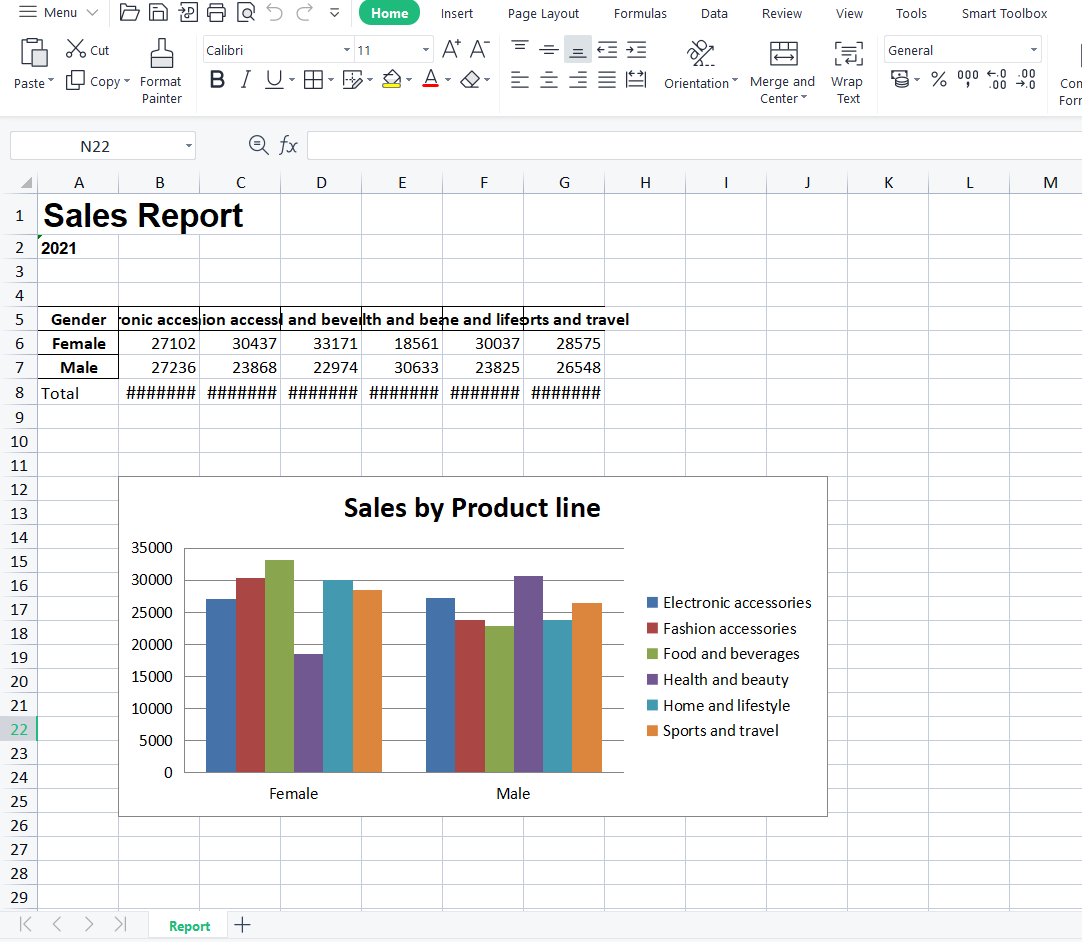Go to last sheet navigation arrow
The width and height of the screenshot is (1082, 942).
tap(120, 924)
